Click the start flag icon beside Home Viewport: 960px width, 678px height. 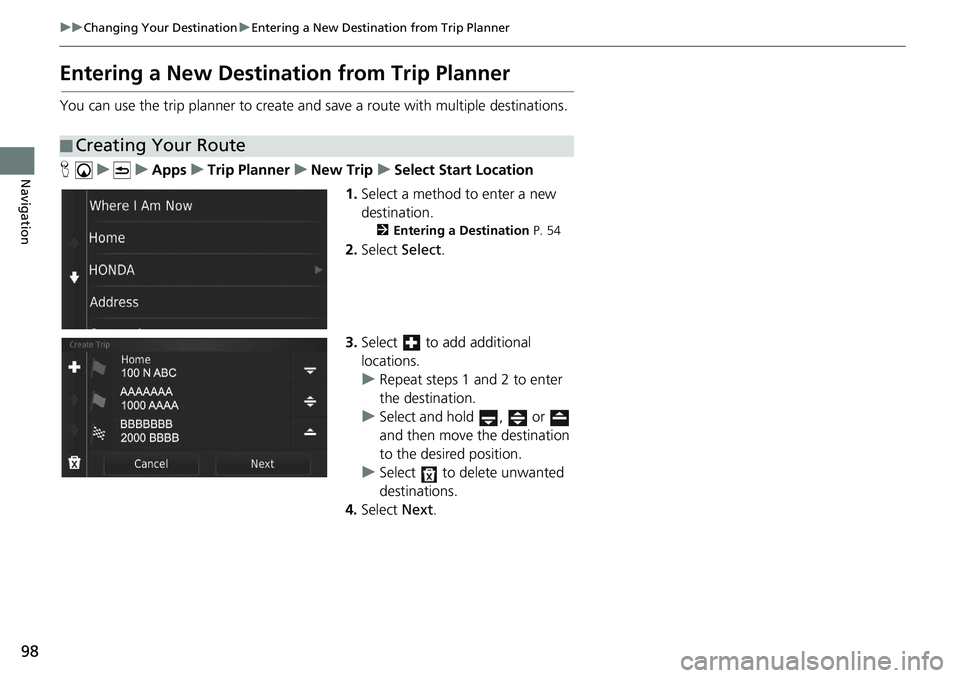coord(98,367)
